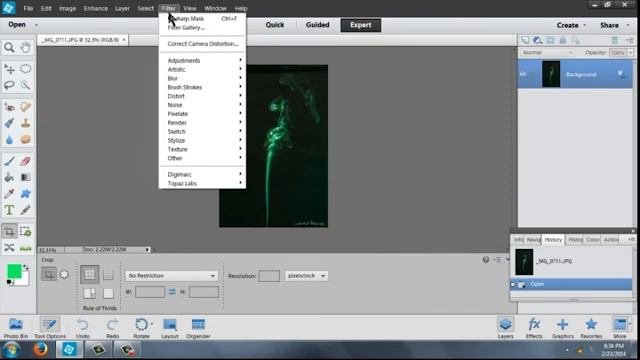Select the Brush tool

[9, 161]
